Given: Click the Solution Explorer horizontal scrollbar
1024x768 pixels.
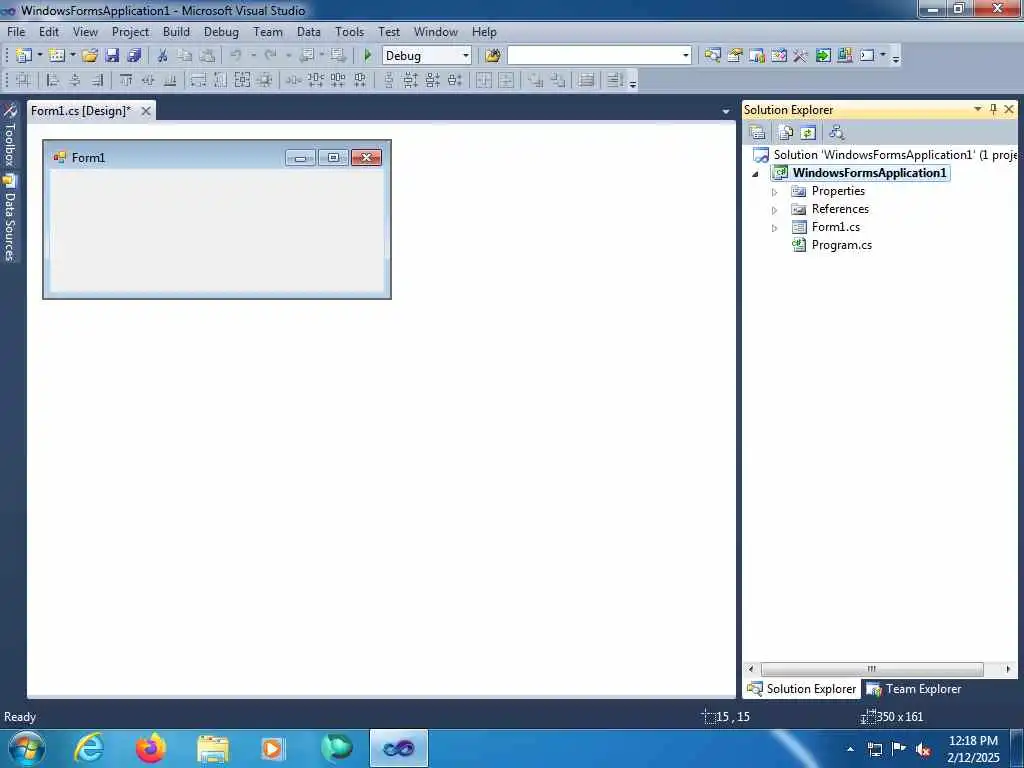Looking at the screenshot, I should (872, 669).
